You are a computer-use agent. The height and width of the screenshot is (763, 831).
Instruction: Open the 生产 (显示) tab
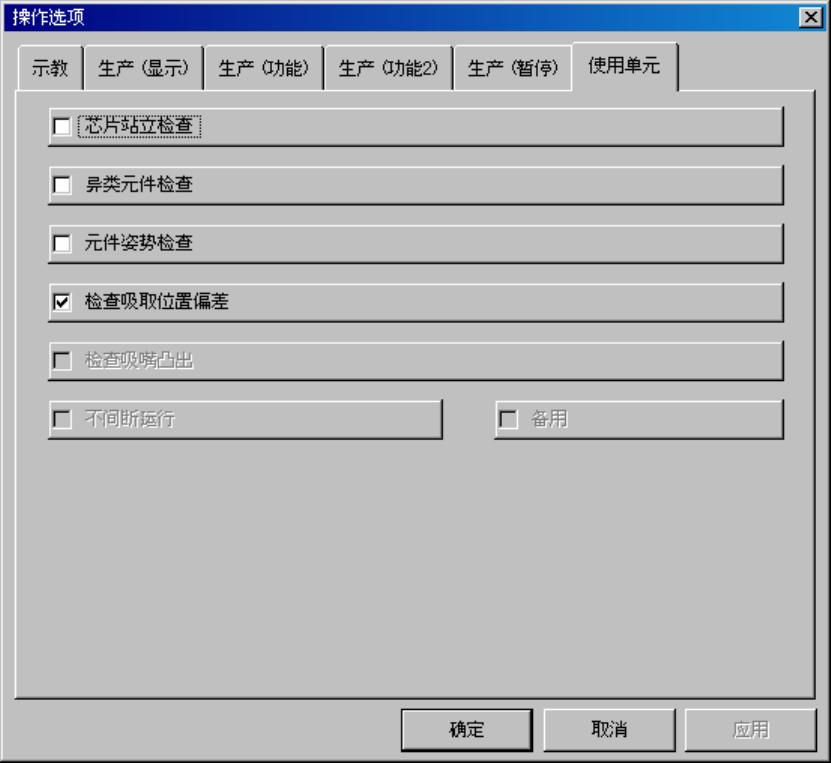point(144,68)
